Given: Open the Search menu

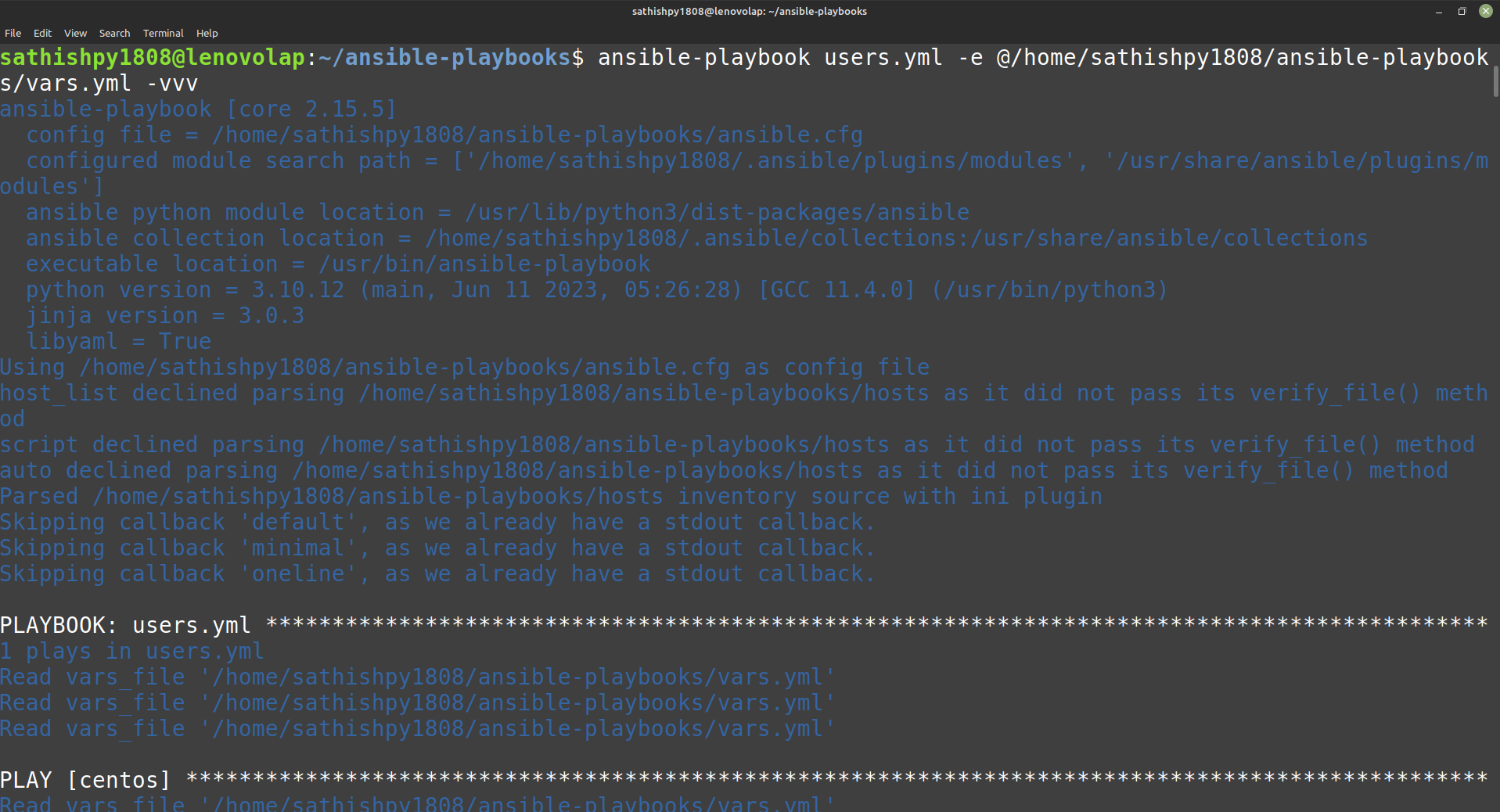Looking at the screenshot, I should [x=114, y=33].
